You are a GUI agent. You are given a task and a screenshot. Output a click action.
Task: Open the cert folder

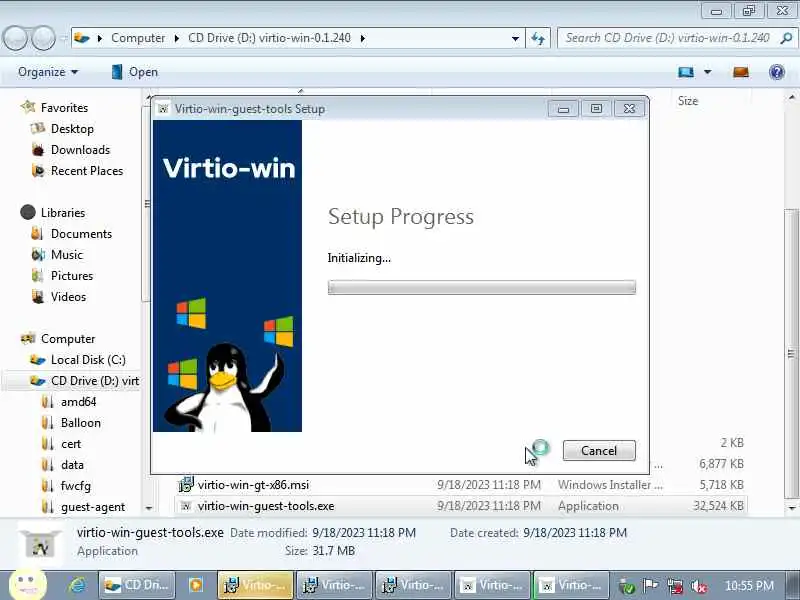70,444
